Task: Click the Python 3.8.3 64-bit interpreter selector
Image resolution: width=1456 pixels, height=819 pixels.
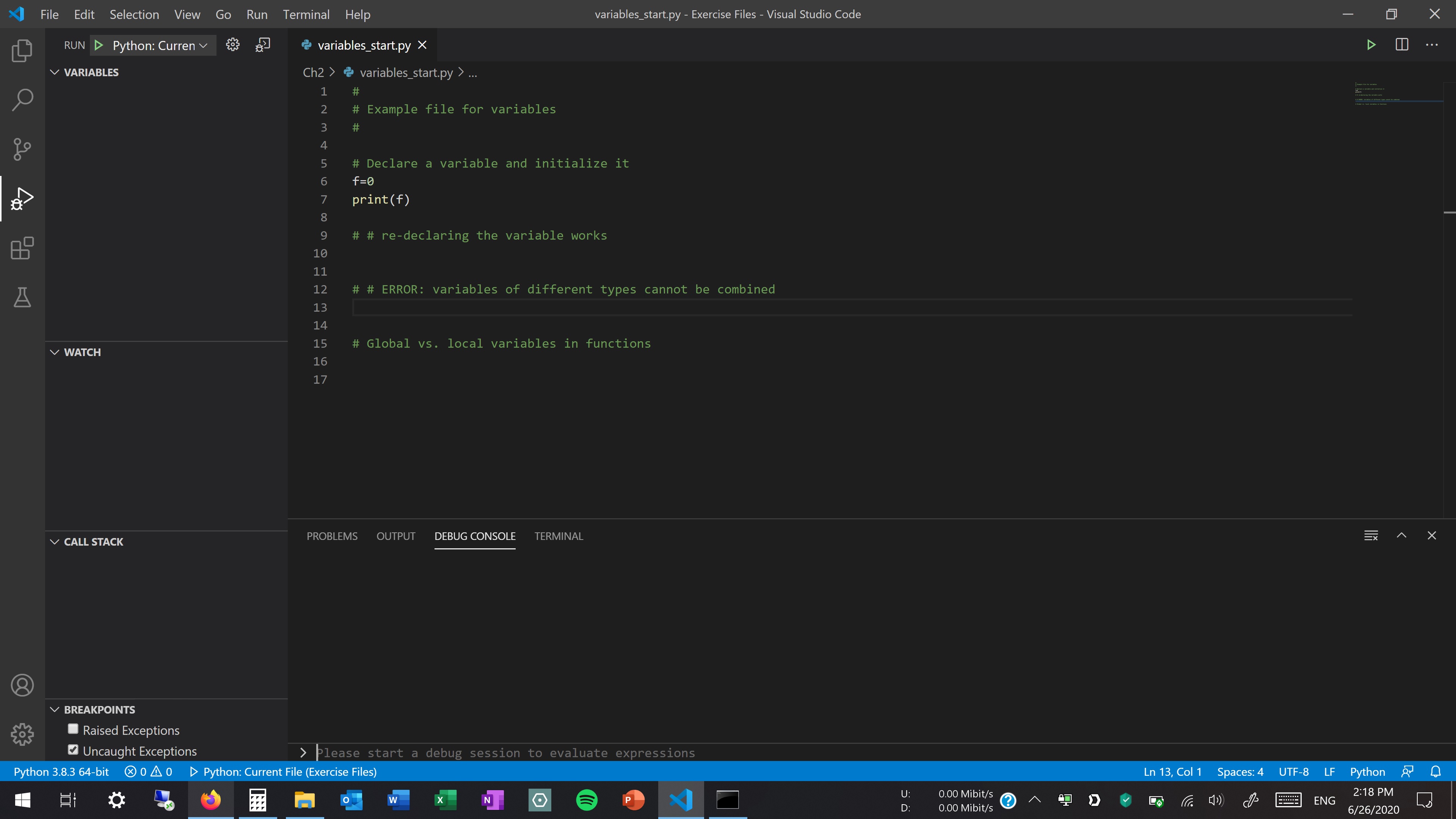Action: [x=61, y=772]
